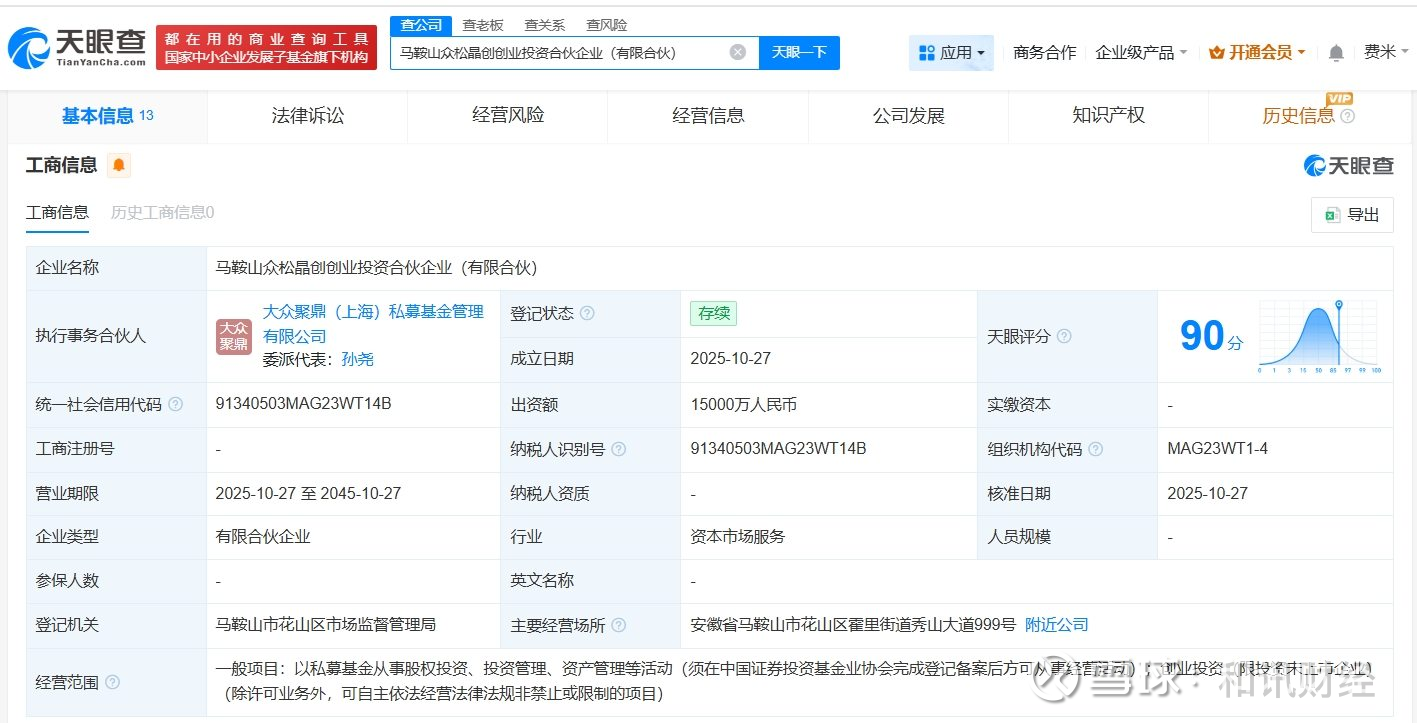The image size is (1417, 723).
Task: Switch to the 法律诉讼 tab
Action: pyautogui.click(x=307, y=116)
